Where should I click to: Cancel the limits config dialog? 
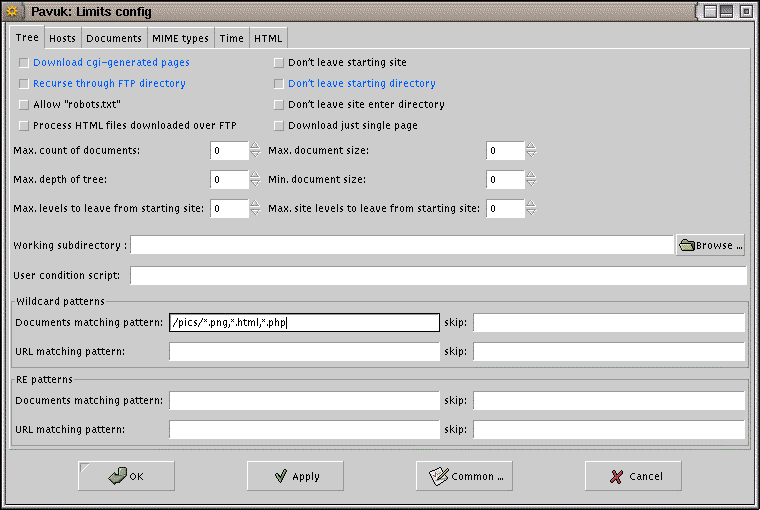[633, 476]
